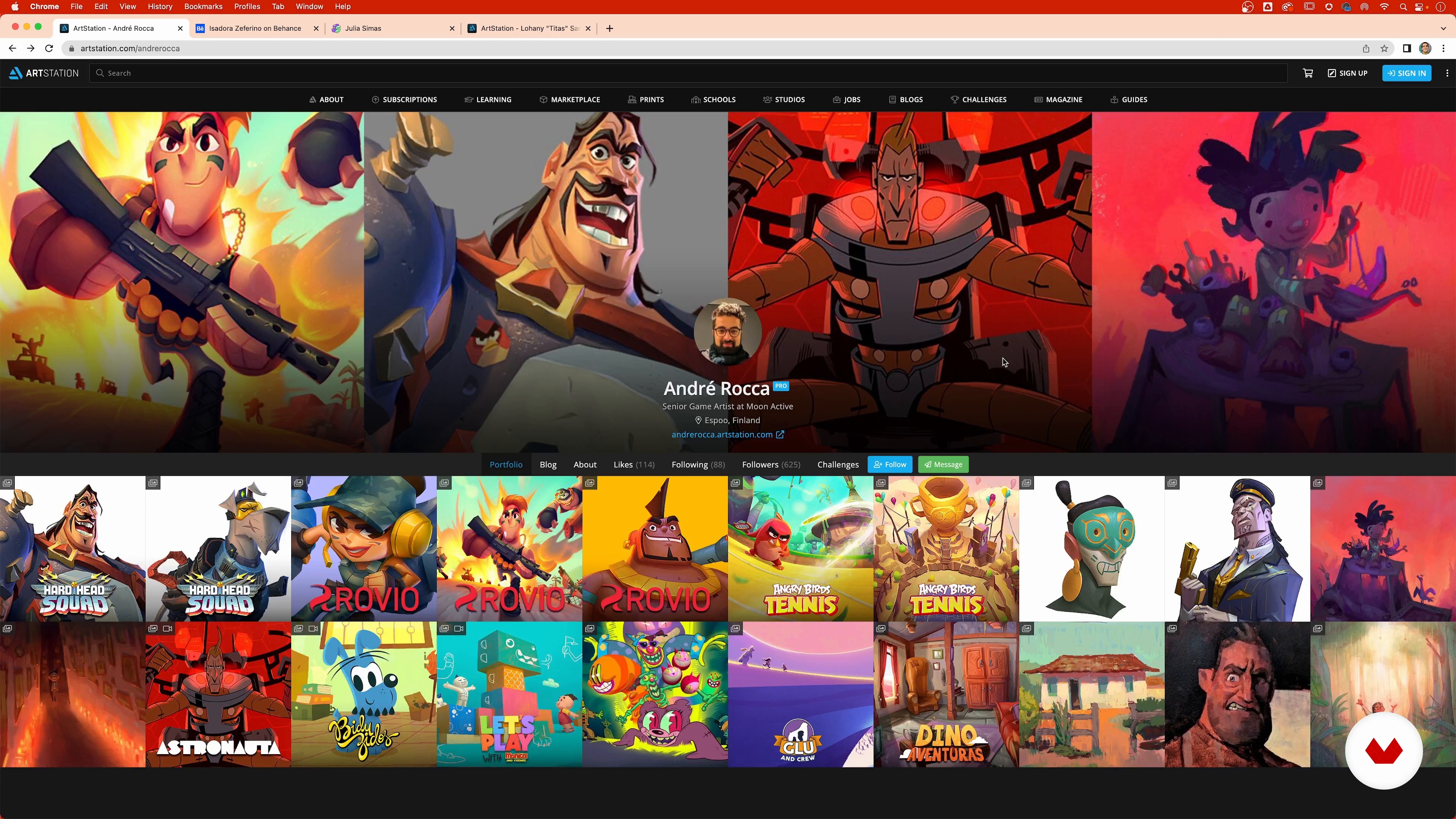Open the Dino Aventuras artwork thumbnail

(946, 695)
